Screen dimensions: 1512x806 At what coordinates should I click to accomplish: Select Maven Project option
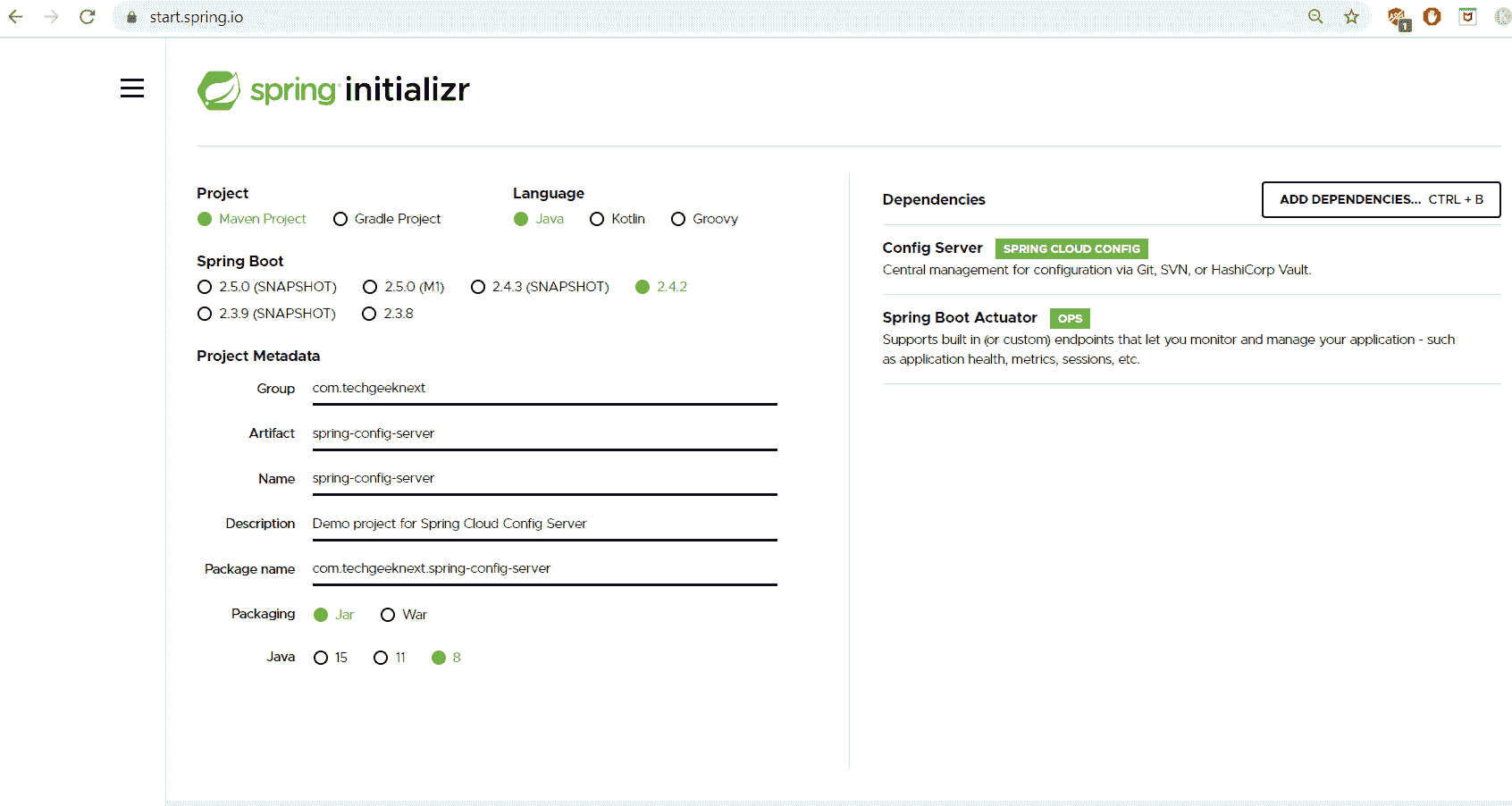252,219
